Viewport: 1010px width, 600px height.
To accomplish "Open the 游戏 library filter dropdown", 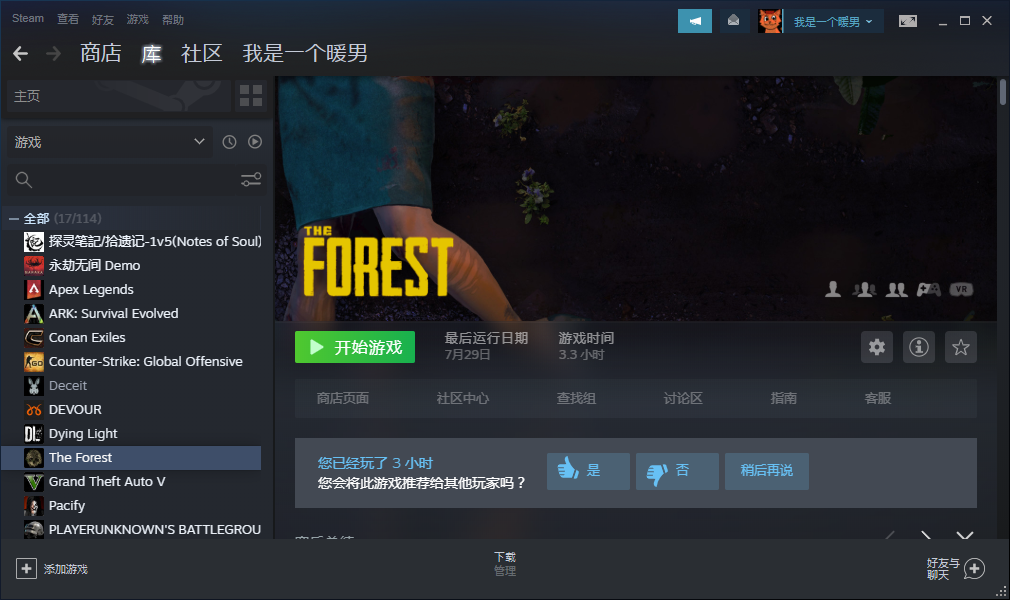I will (110, 142).
